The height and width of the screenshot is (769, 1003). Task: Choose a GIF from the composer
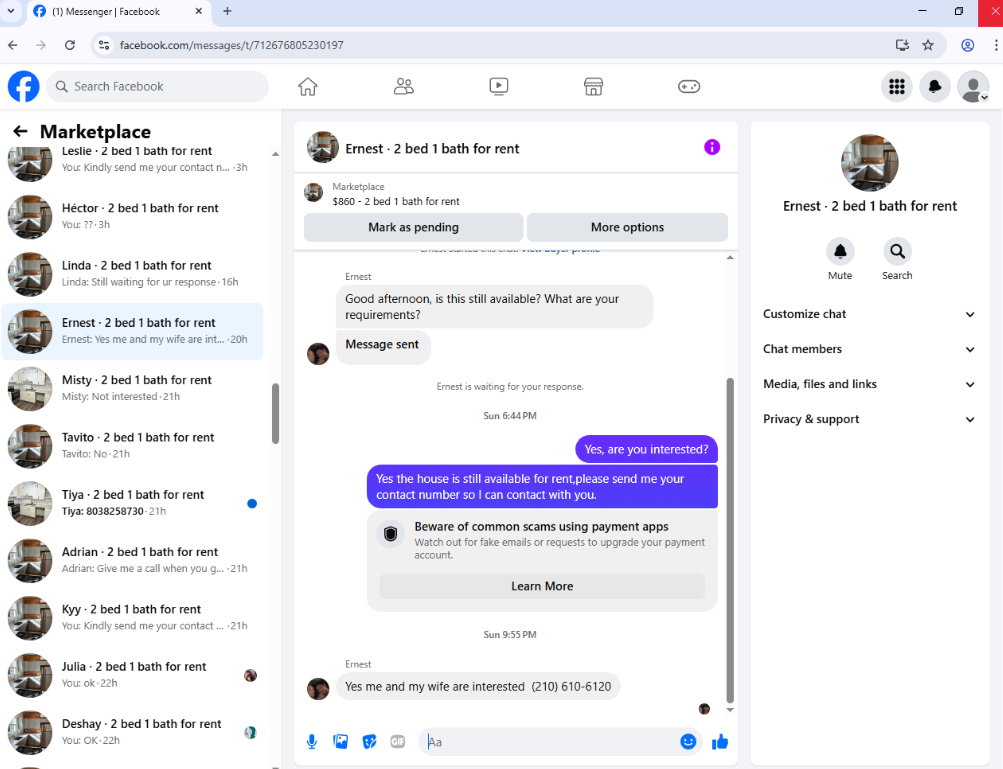pos(398,741)
